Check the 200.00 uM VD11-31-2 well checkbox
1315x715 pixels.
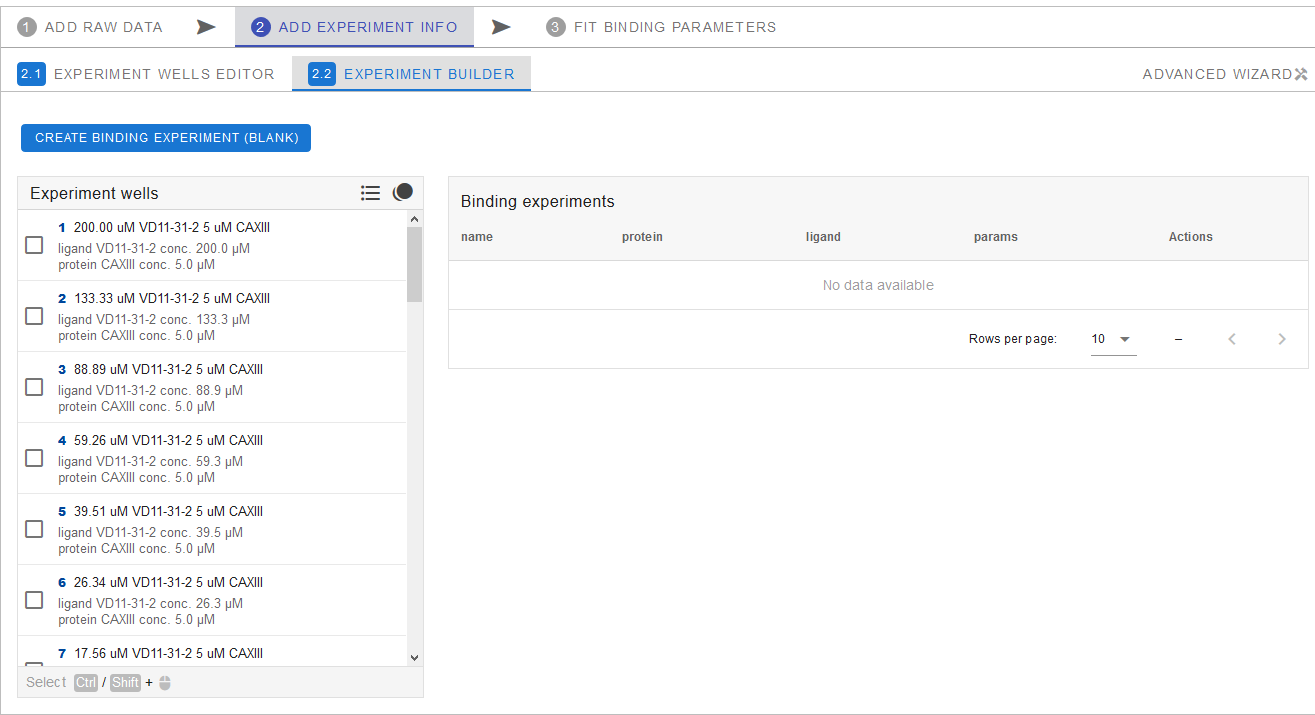coord(34,245)
